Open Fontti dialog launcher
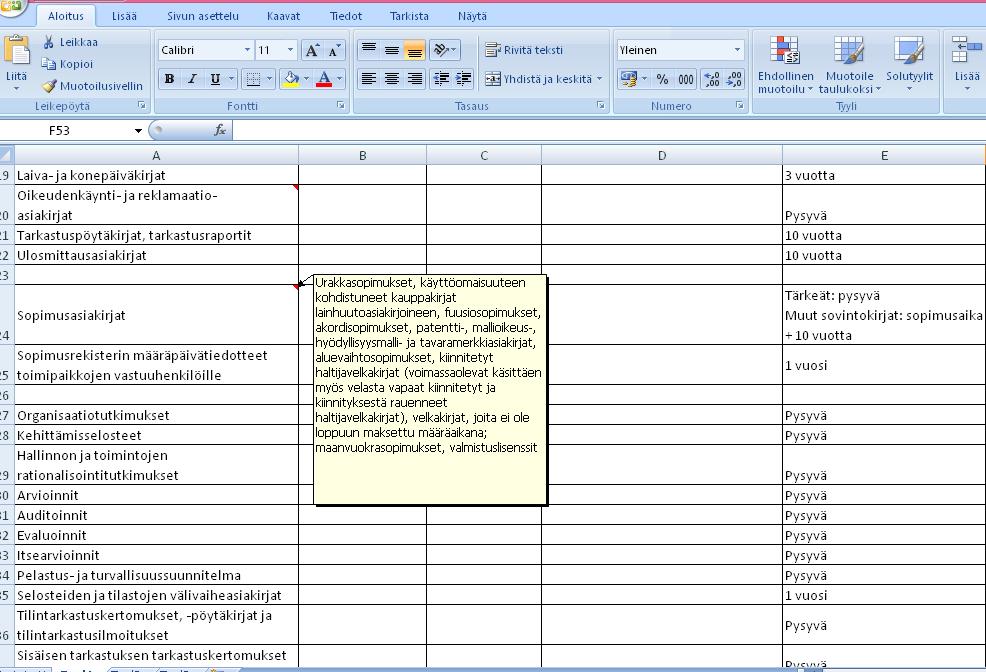This screenshot has height=672, width=986. point(340,106)
